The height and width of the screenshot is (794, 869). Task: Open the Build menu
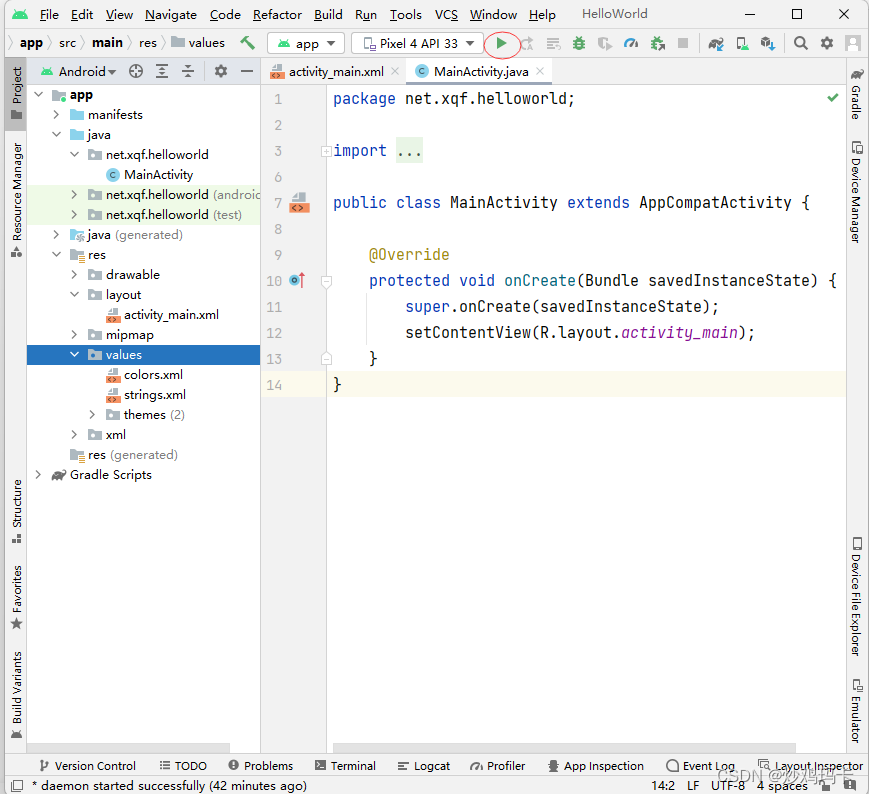(328, 14)
